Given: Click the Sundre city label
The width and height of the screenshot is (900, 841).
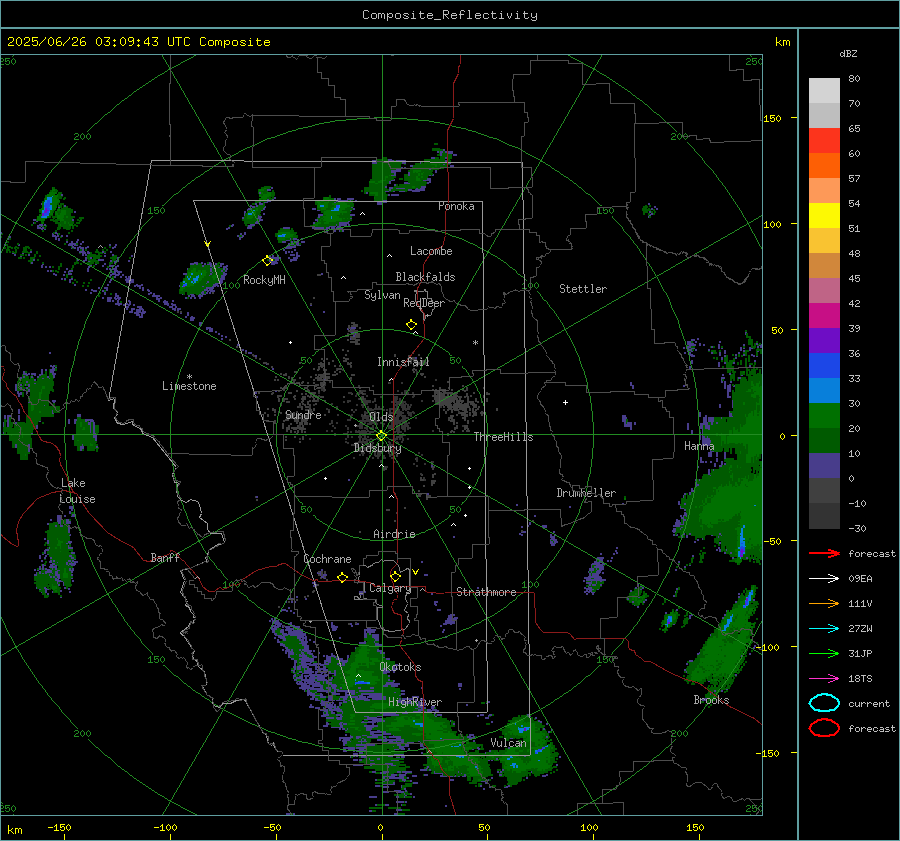Looking at the screenshot, I should [x=303, y=414].
